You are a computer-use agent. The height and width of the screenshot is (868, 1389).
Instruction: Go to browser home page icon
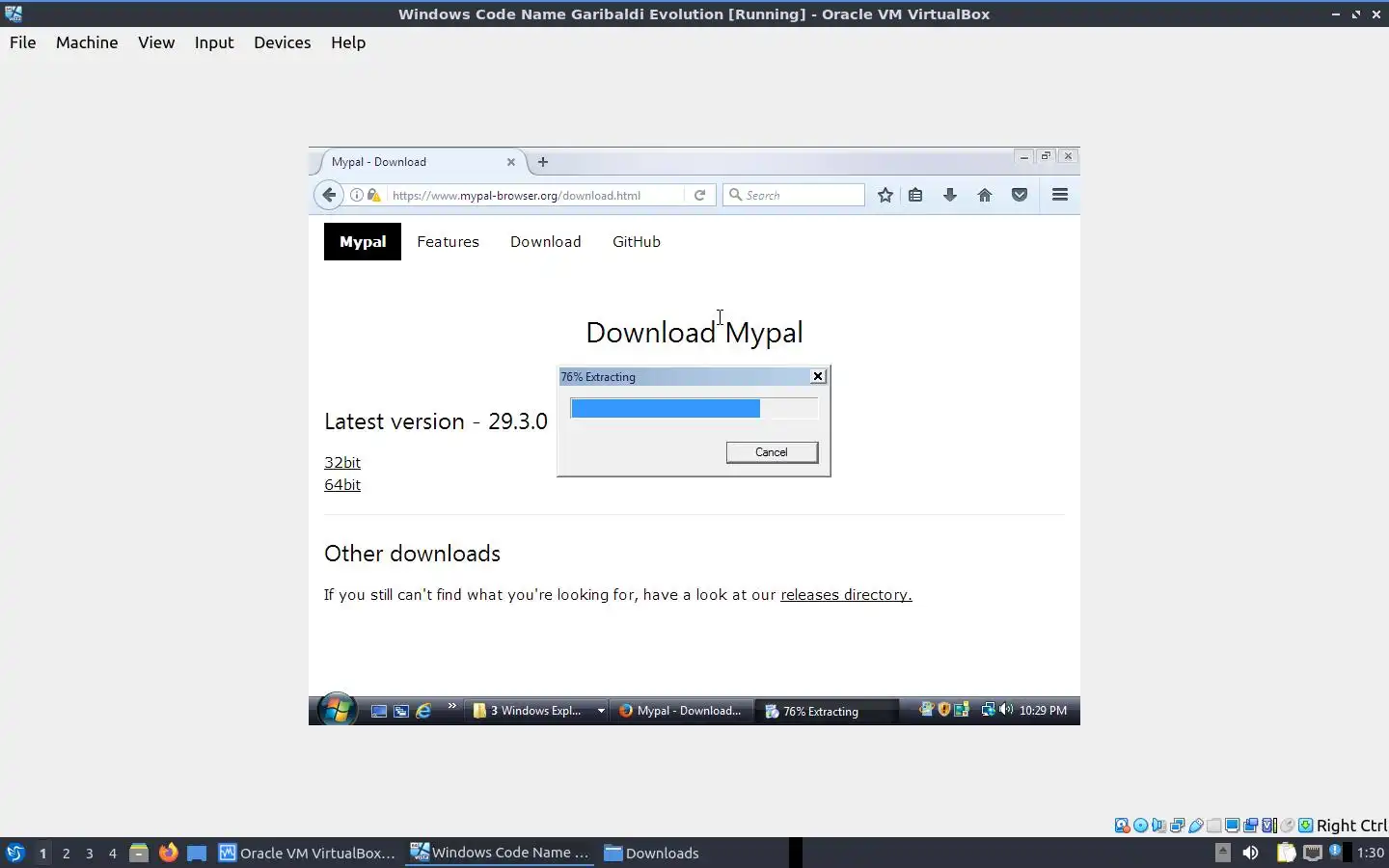pos(985,195)
